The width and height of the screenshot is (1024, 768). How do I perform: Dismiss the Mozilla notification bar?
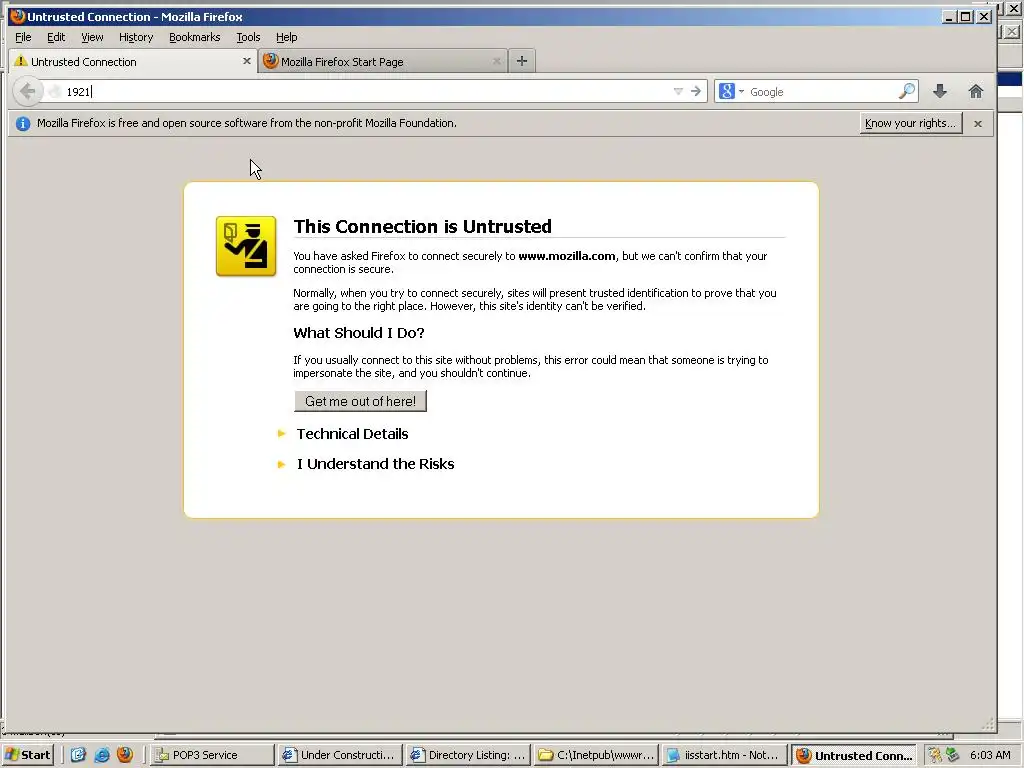coord(978,123)
